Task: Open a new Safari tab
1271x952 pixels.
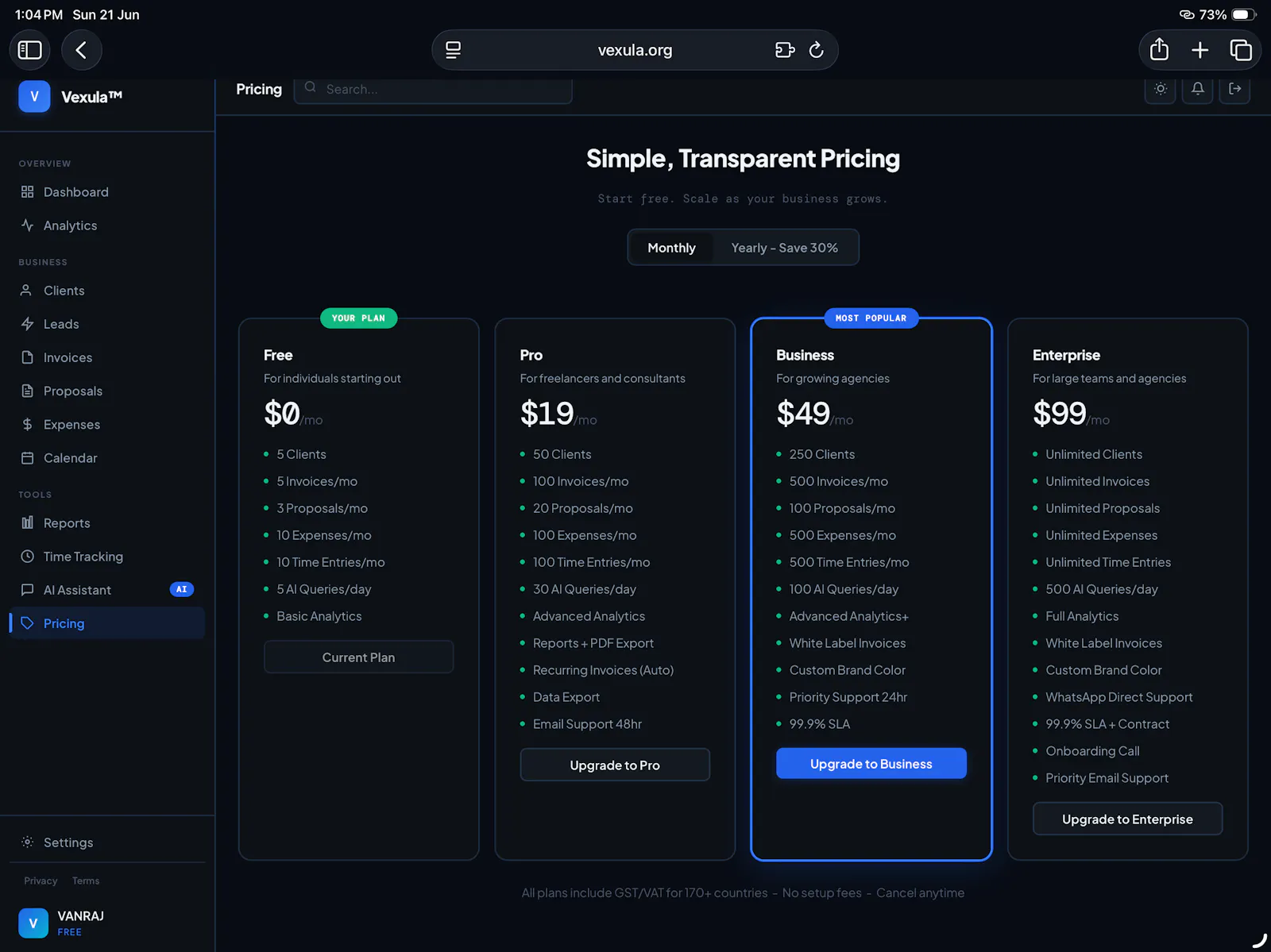Action: [x=1200, y=50]
